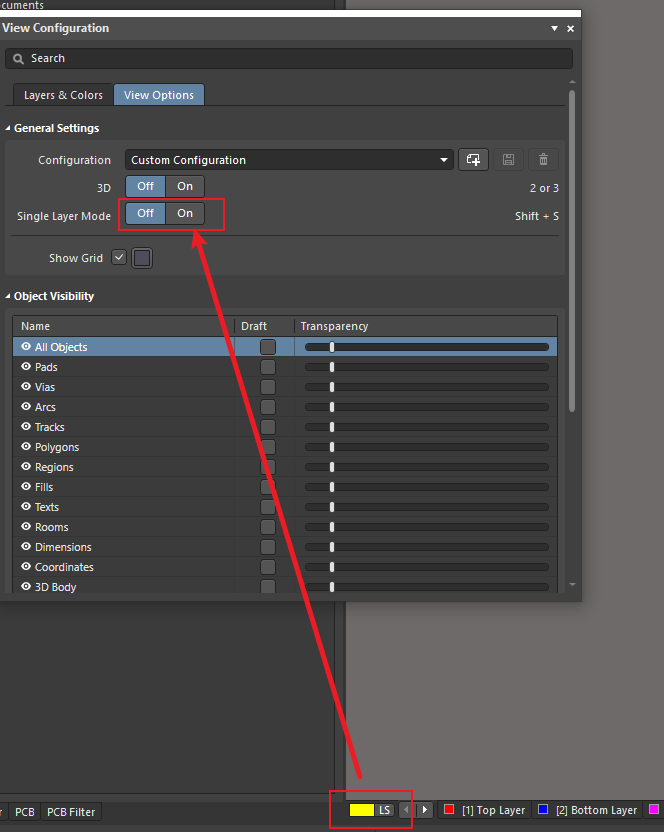This screenshot has width=664, height=832.
Task: Click the Regions row name
Action: (54, 467)
